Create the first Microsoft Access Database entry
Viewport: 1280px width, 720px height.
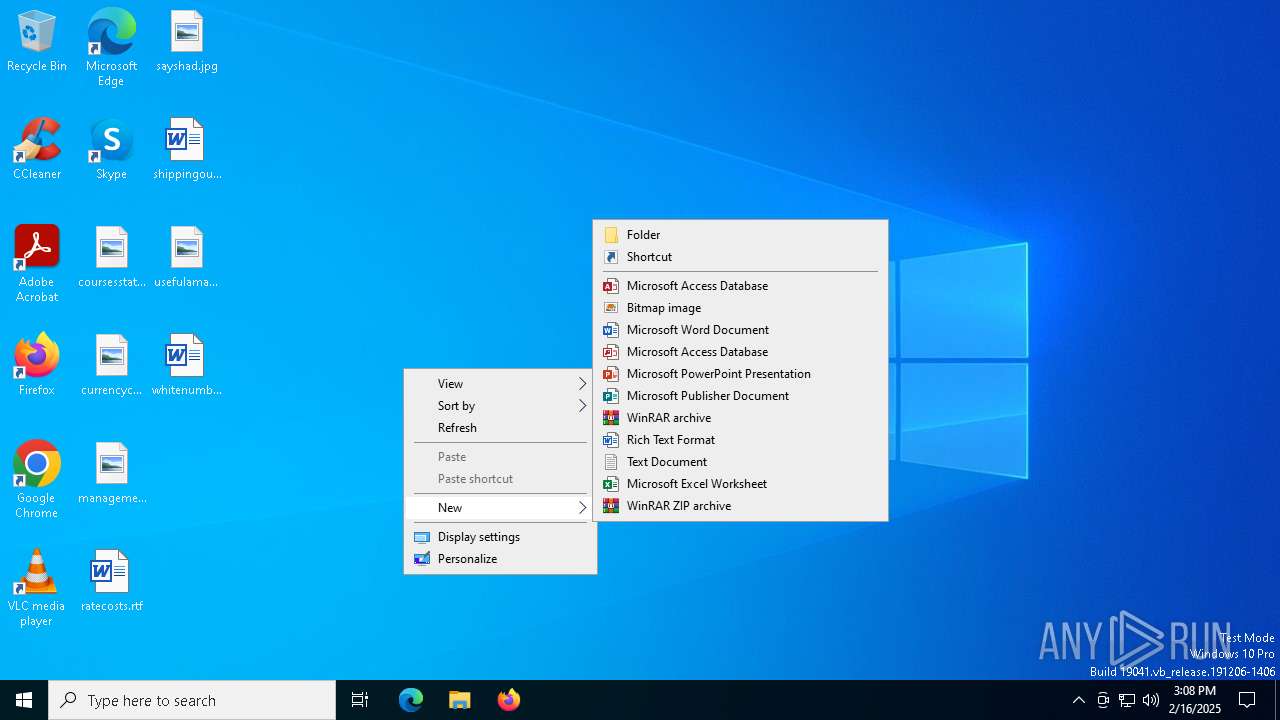coord(740,286)
